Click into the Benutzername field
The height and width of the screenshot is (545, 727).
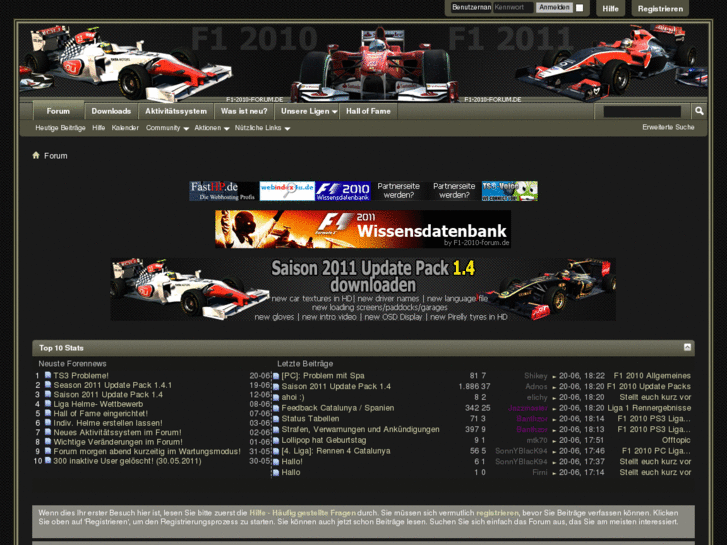[471, 8]
